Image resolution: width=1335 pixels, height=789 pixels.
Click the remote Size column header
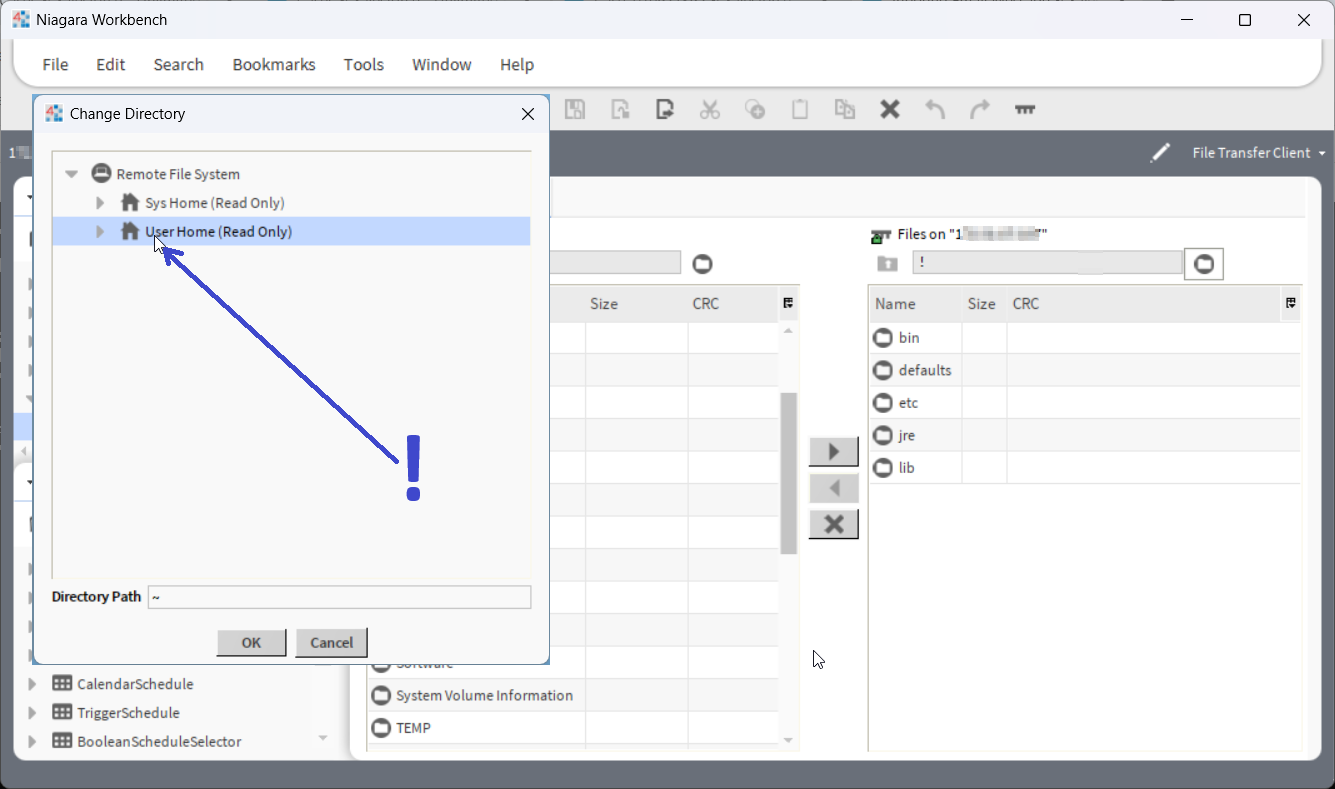pos(984,304)
